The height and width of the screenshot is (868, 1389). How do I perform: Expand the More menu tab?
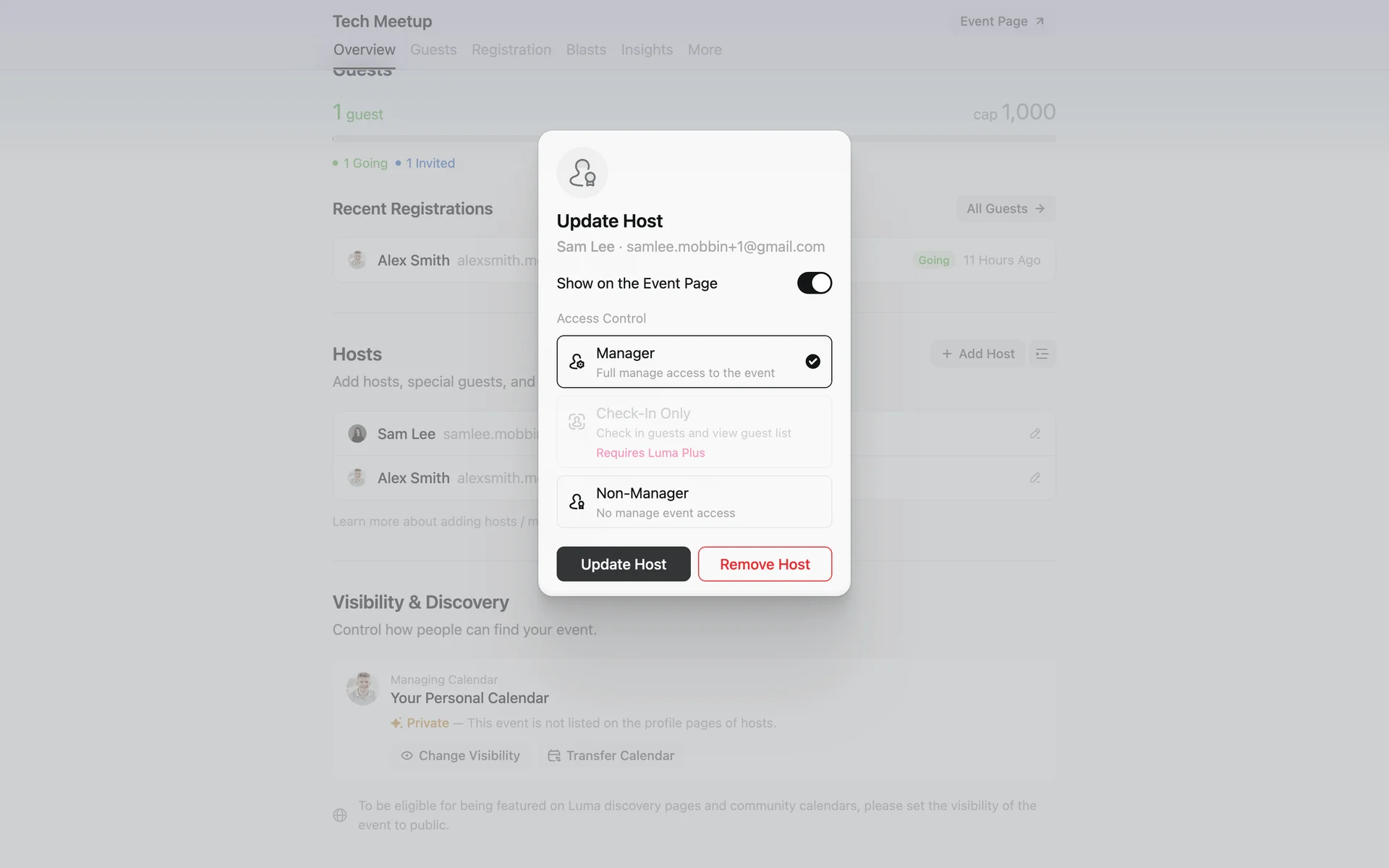coord(705,50)
